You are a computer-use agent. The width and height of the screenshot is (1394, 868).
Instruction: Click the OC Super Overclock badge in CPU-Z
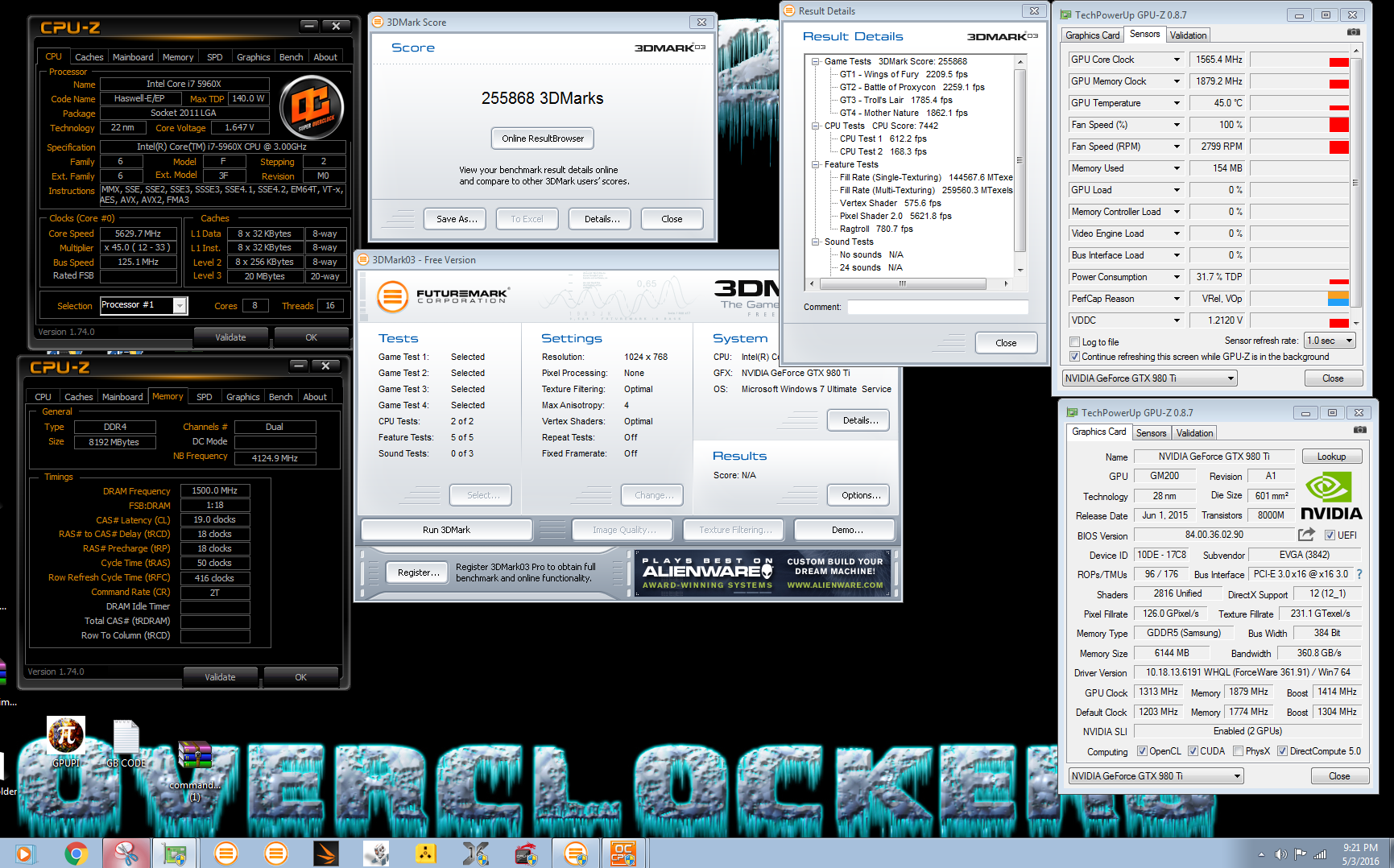point(312,106)
